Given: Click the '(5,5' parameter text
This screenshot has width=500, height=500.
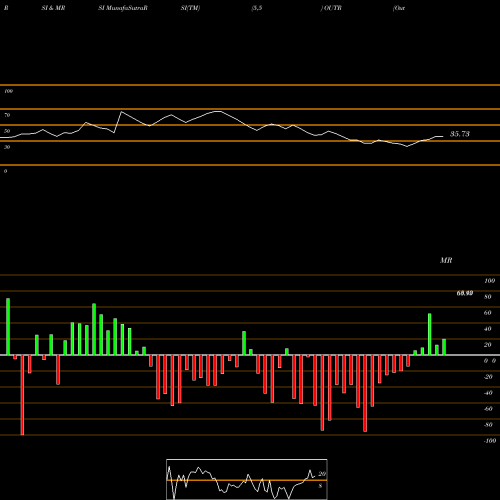Looking at the screenshot, I should pyautogui.click(x=257, y=8).
